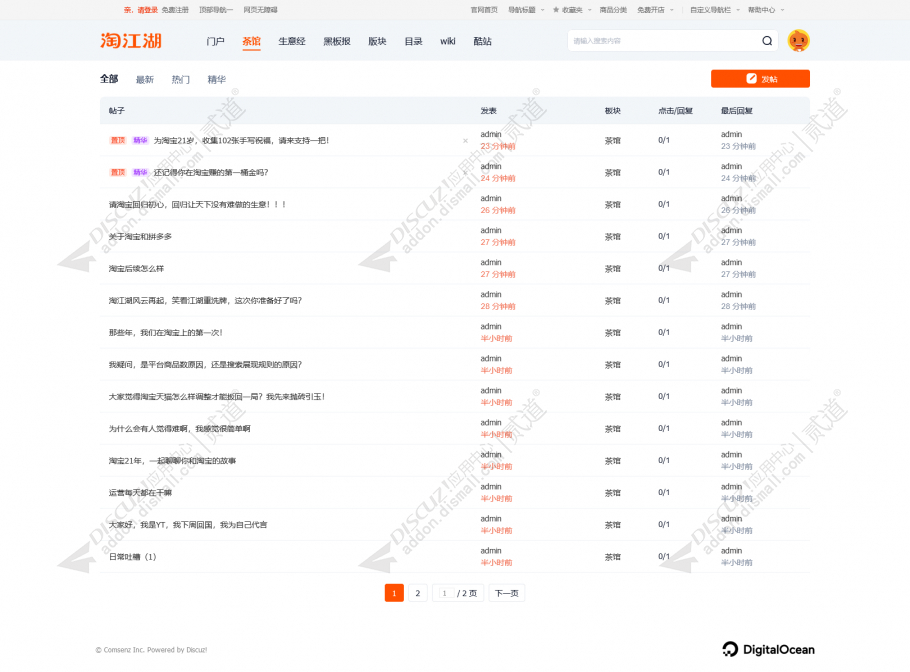The image size is (910, 672).
Task: Click the current page 1 button
Action: (x=394, y=593)
